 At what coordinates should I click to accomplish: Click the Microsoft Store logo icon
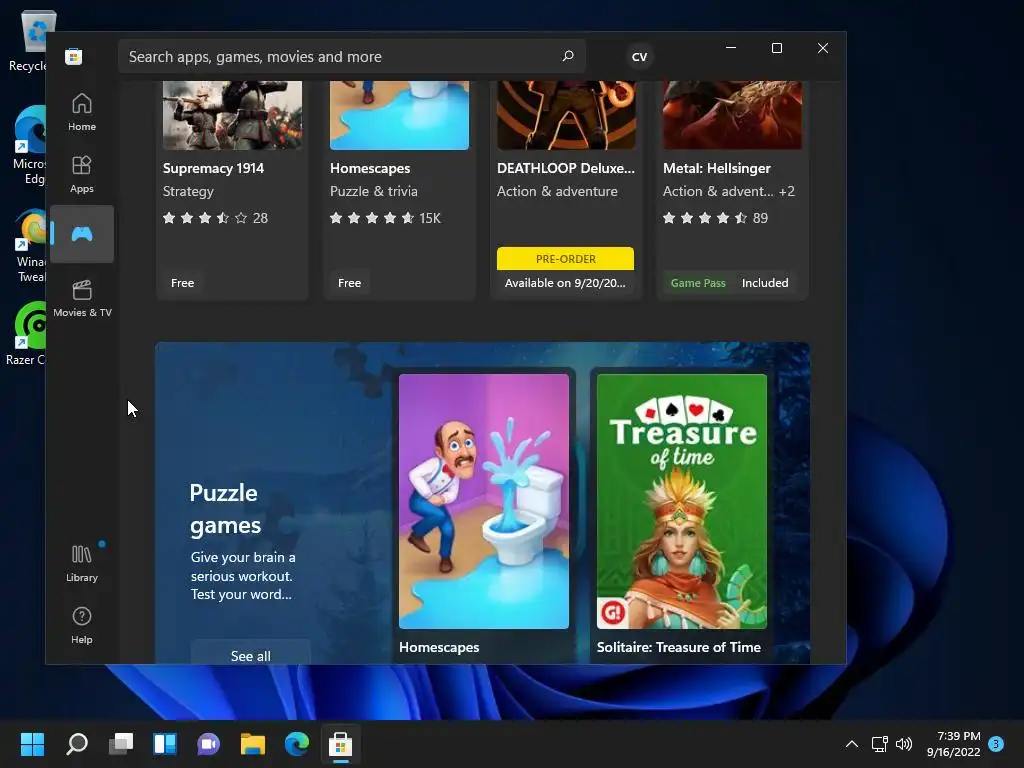pos(74,57)
